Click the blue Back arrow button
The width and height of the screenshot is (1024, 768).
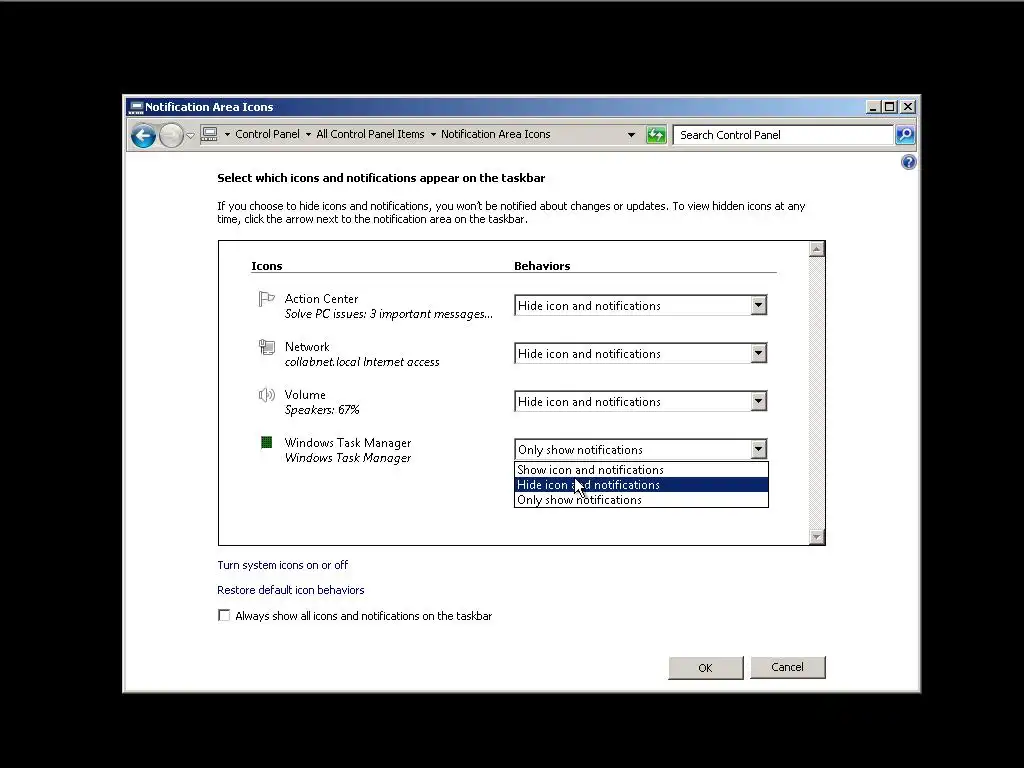[x=143, y=135]
